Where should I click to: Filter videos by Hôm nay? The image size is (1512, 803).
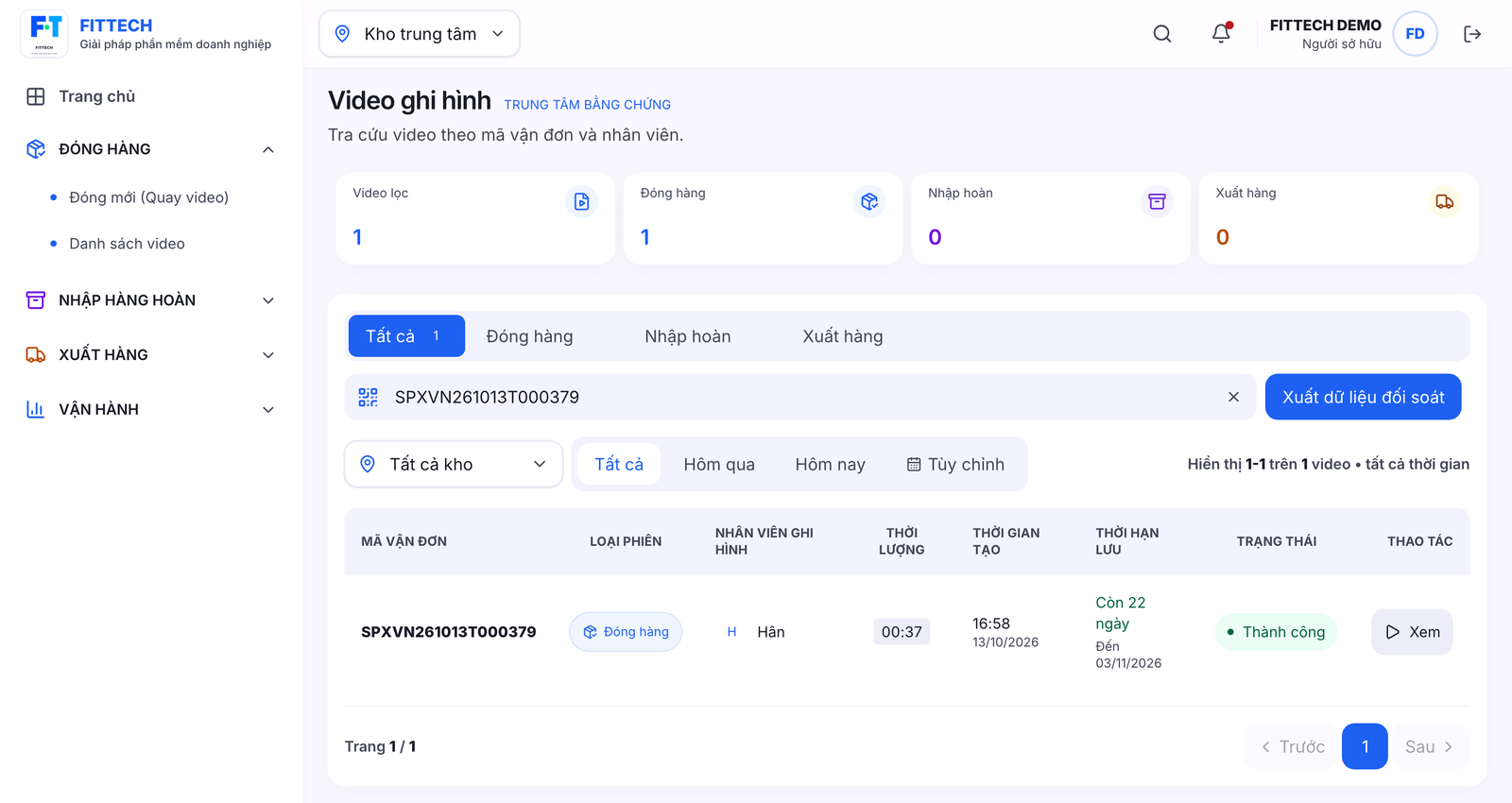pos(831,464)
